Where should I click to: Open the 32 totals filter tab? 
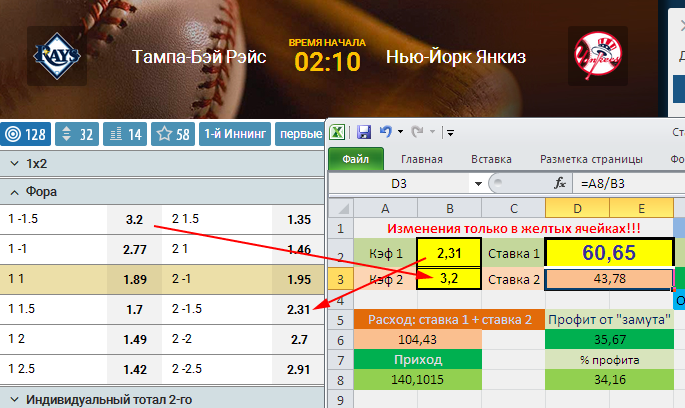click(77, 134)
